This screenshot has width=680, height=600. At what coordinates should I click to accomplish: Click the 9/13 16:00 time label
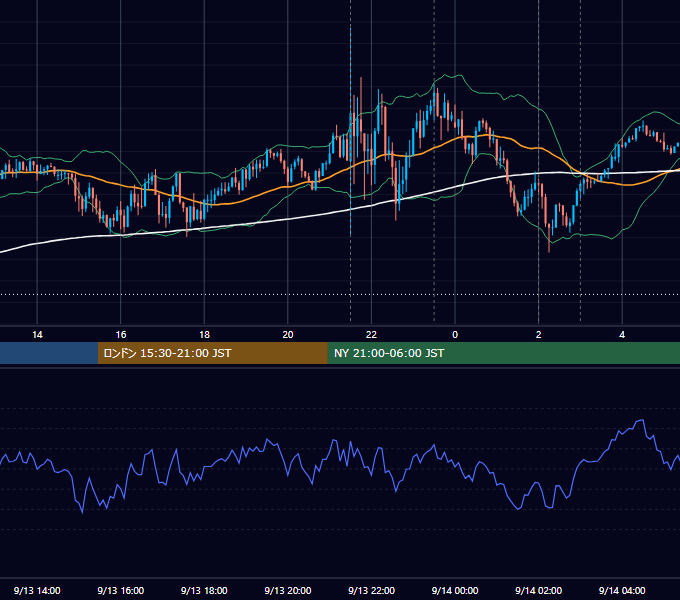click(x=121, y=590)
